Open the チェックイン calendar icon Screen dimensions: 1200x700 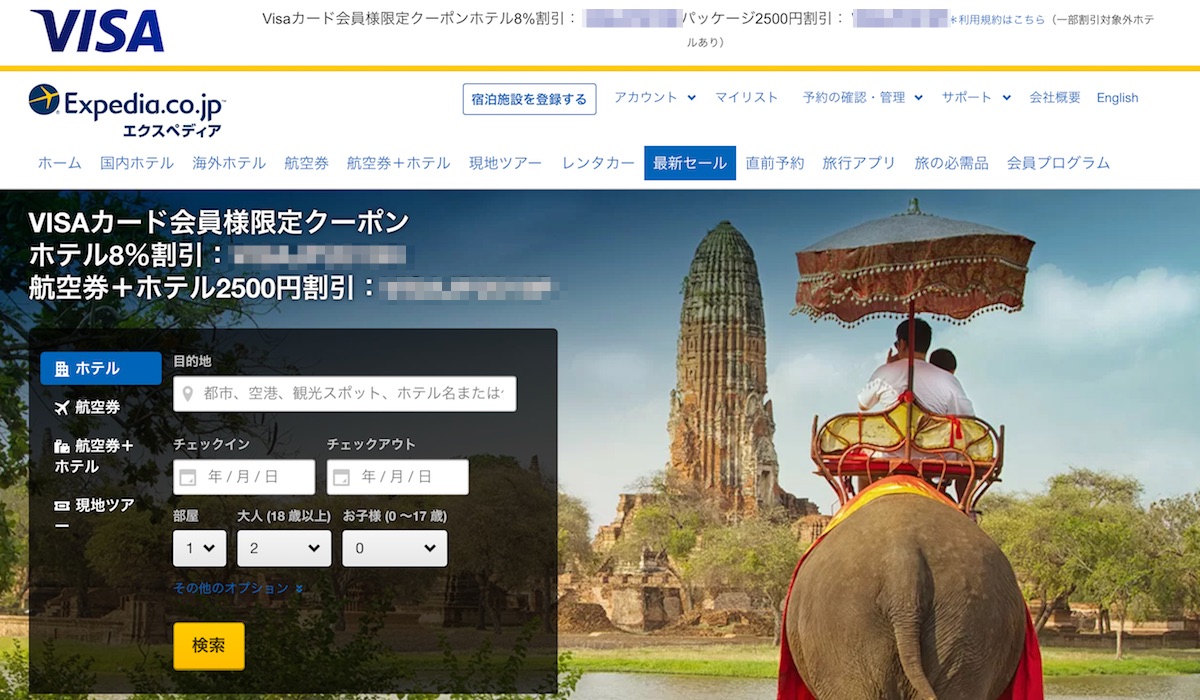click(187, 477)
